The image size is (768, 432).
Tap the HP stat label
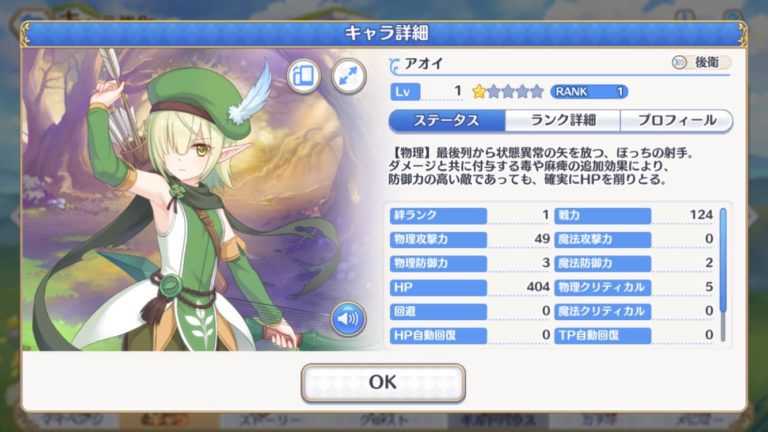point(438,288)
